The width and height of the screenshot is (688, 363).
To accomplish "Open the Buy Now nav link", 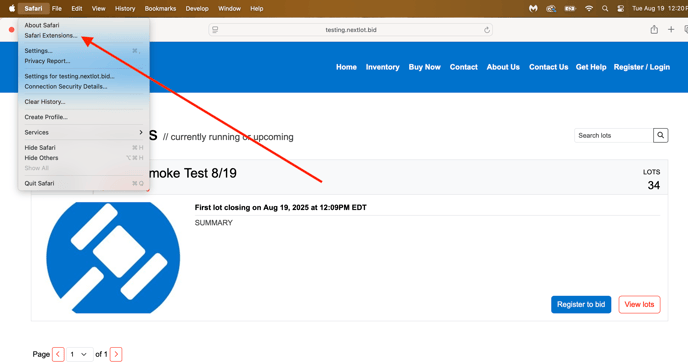I will 424,67.
